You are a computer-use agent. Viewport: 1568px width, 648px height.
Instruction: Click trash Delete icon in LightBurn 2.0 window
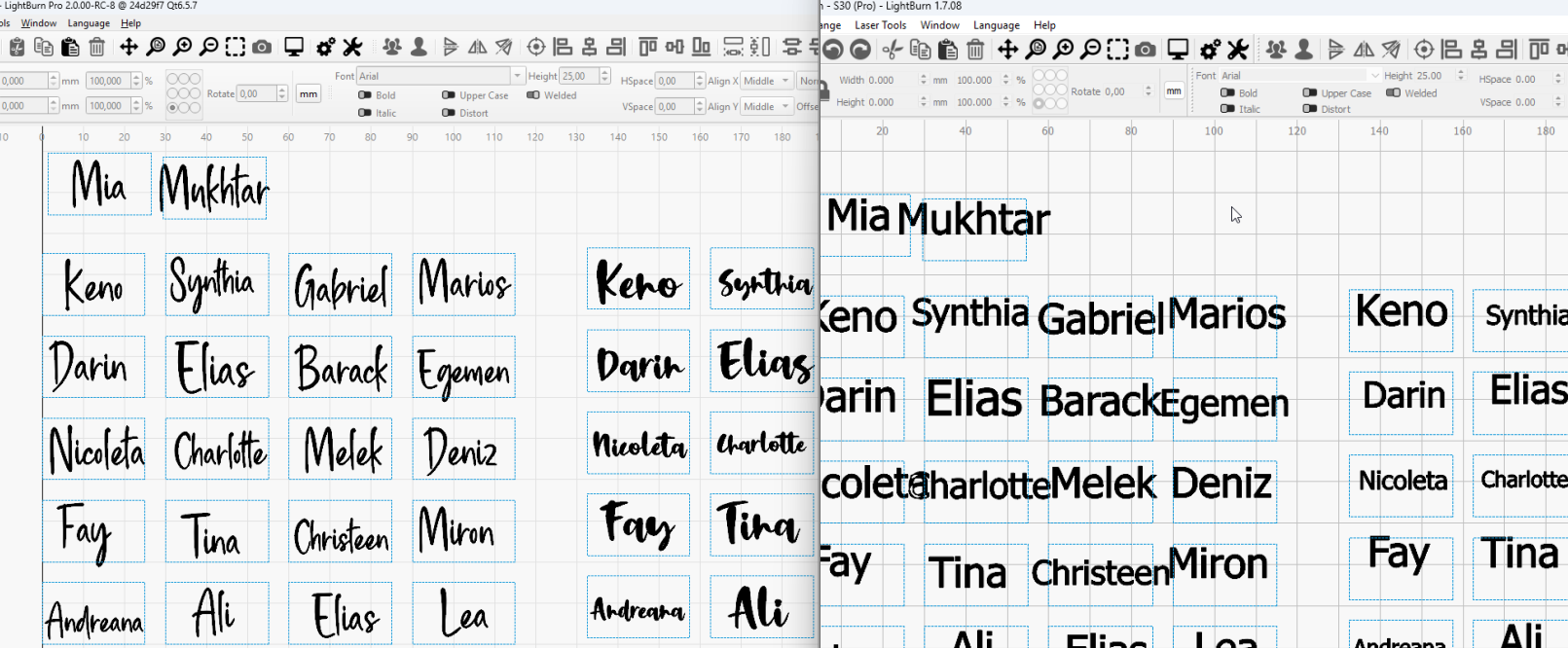(x=97, y=47)
